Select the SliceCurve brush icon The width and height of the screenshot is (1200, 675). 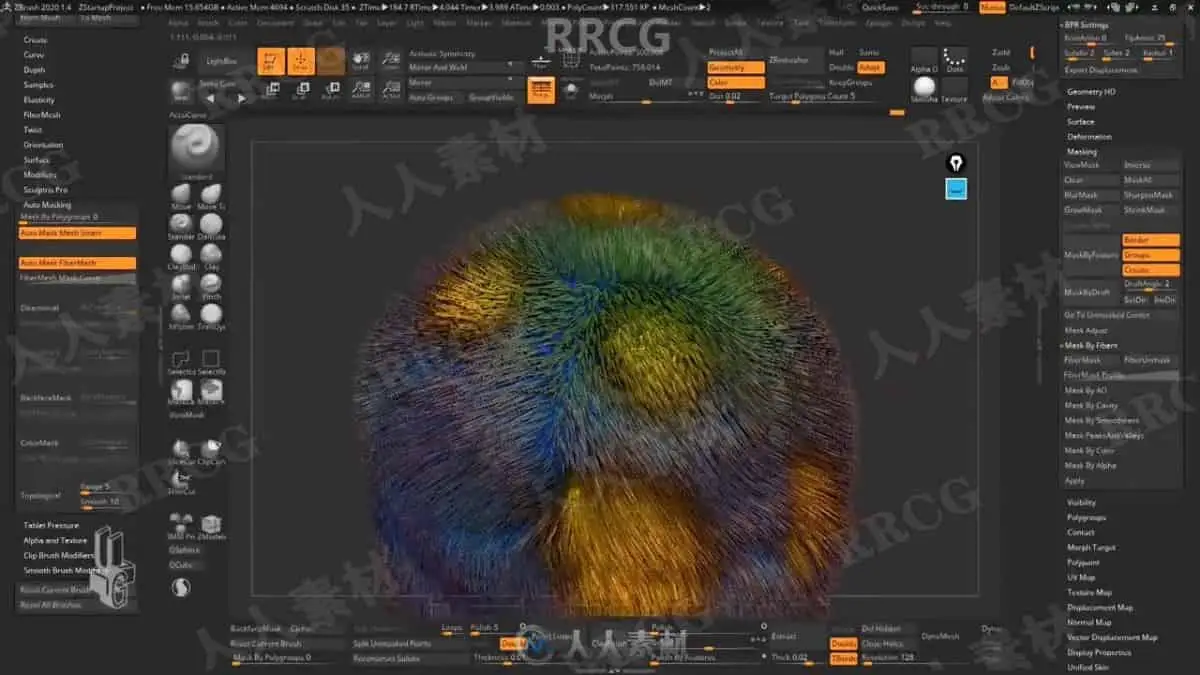181,450
